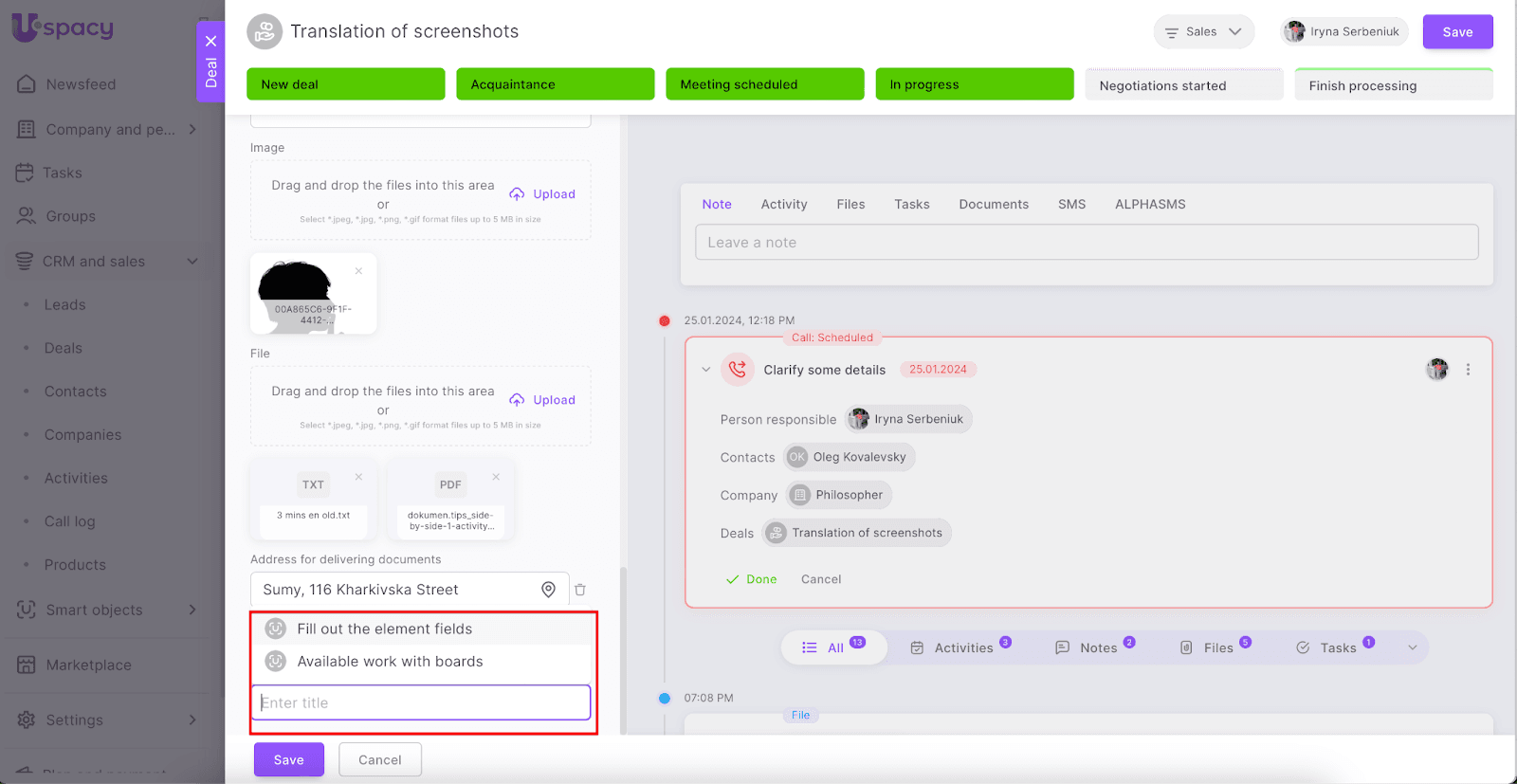Open the ALPHASMS tab
This screenshot has height=784, width=1517.
1149,204
